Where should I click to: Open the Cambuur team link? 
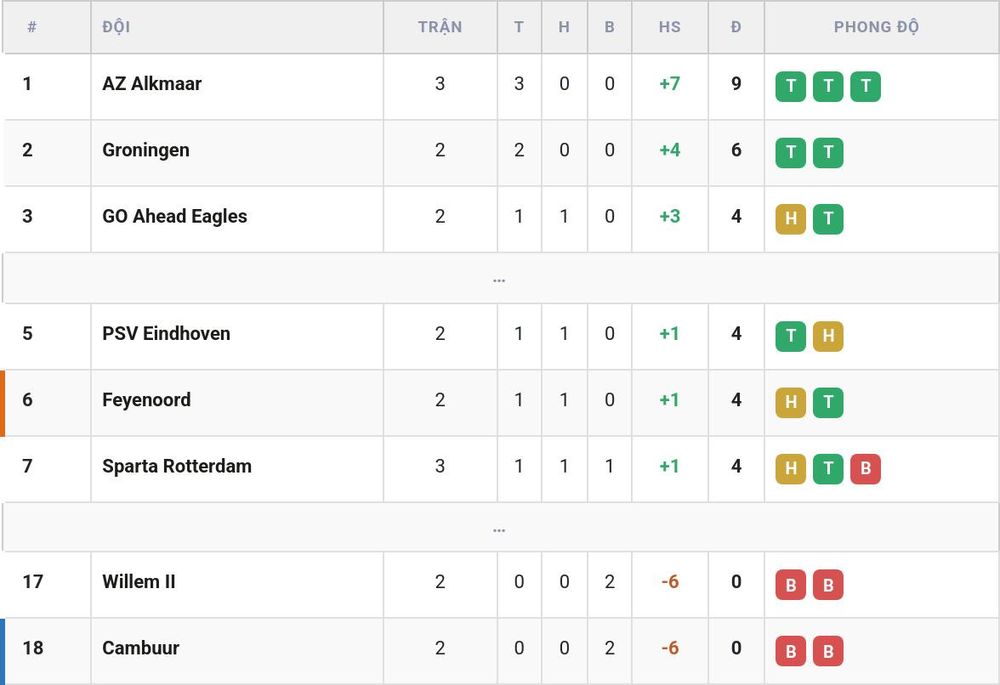140,648
